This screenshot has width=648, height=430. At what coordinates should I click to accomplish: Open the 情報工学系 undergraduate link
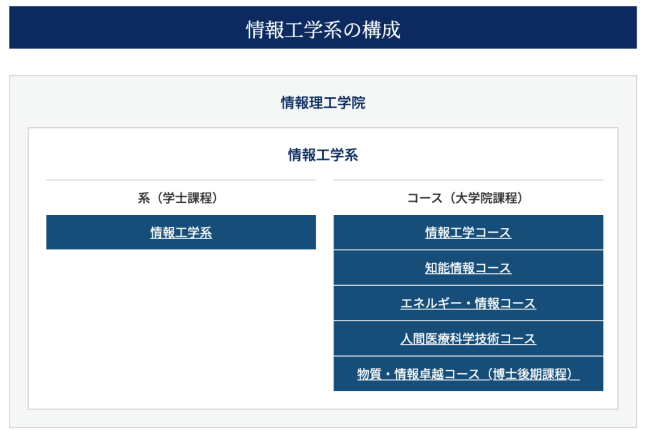point(181,233)
